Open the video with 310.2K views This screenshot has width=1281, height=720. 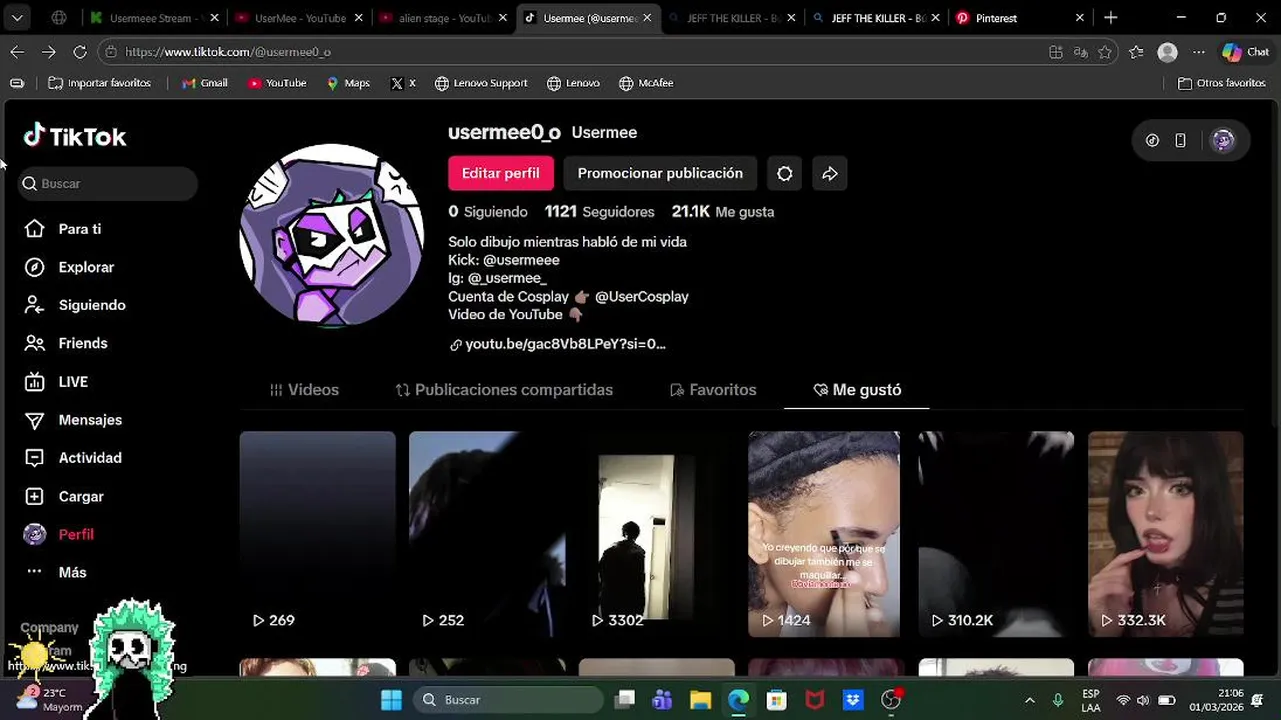point(996,534)
